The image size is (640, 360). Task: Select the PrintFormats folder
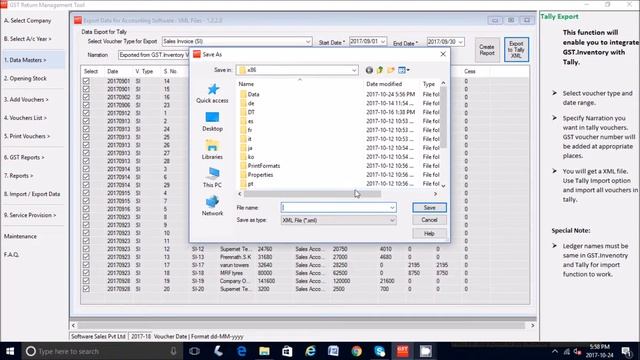click(260, 166)
